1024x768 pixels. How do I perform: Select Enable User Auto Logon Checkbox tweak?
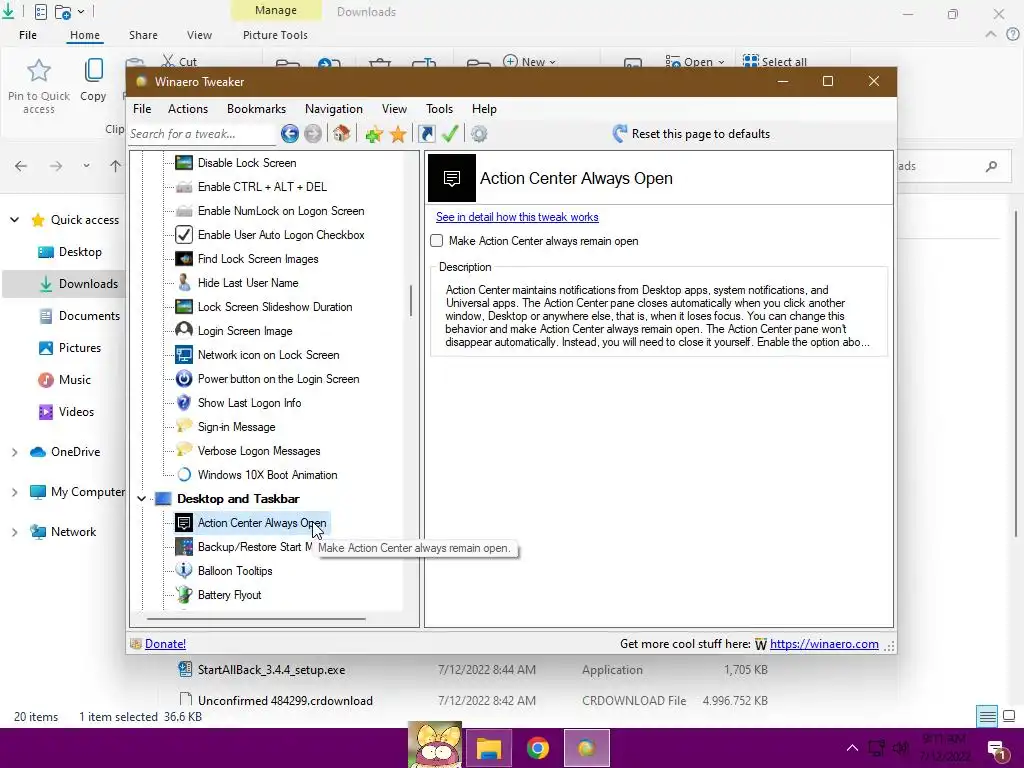click(x=281, y=235)
